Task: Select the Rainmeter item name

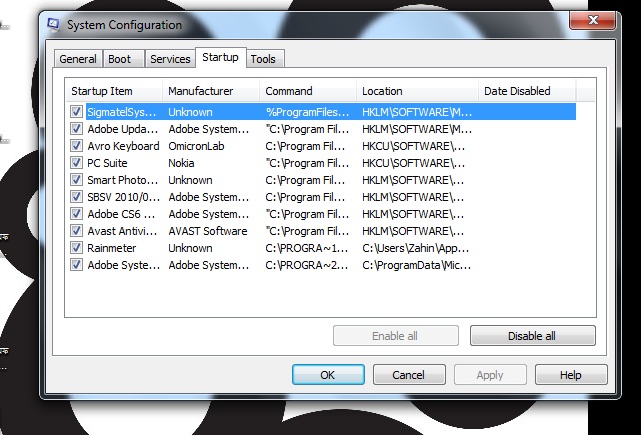Action: coord(112,248)
